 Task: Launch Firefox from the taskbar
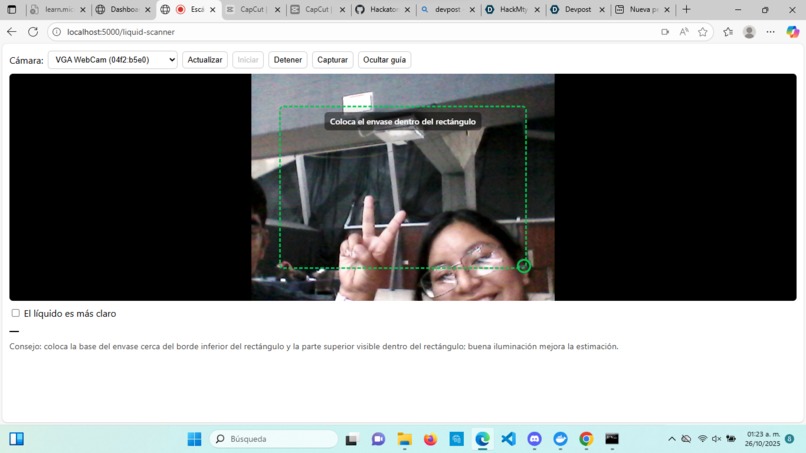click(x=430, y=439)
